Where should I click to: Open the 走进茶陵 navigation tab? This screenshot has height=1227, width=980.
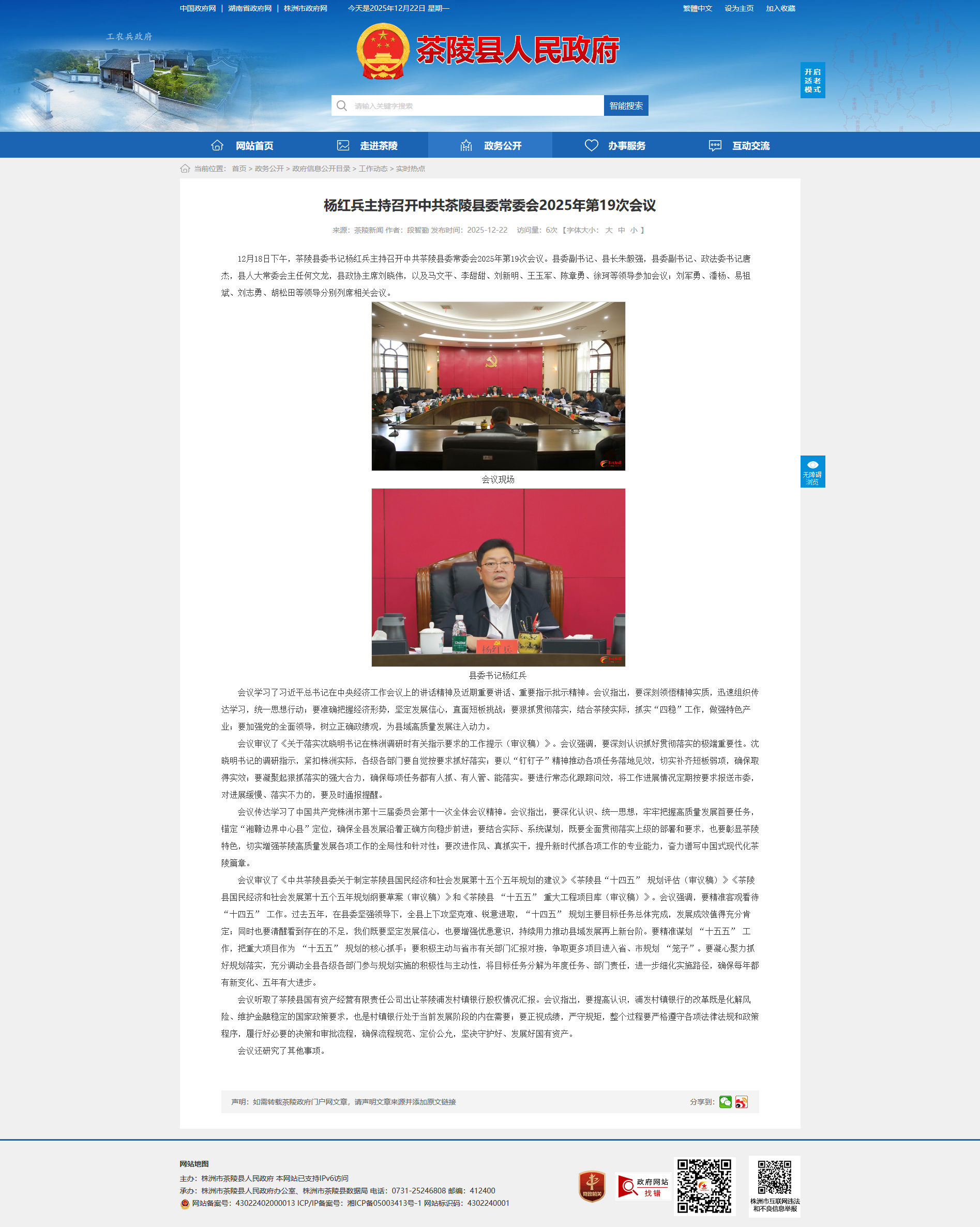[367, 146]
